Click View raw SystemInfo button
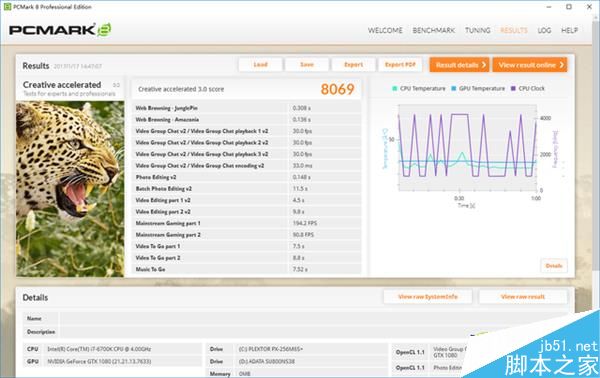 point(428,297)
